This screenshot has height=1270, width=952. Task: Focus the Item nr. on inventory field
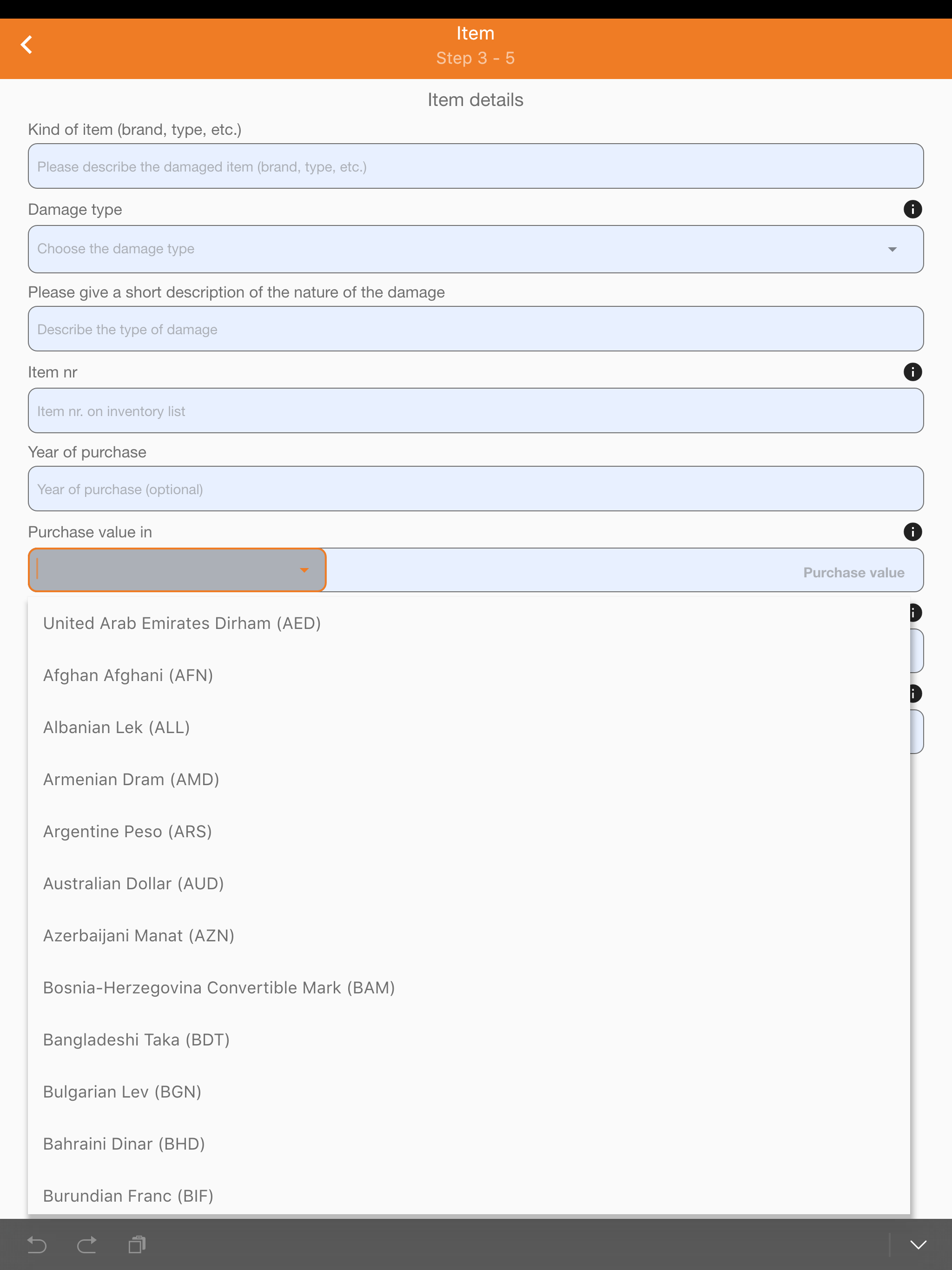476,411
